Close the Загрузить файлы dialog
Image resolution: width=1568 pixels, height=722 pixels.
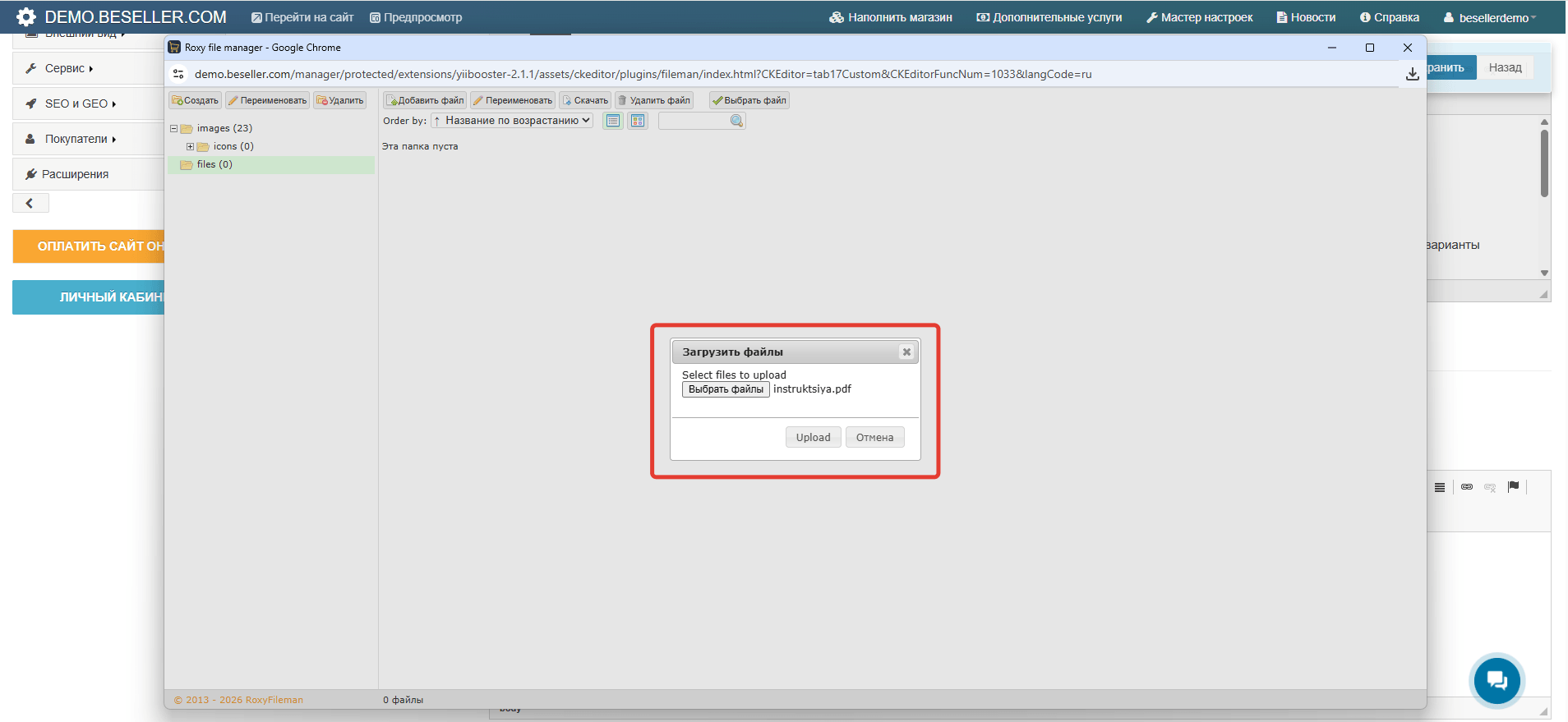click(x=906, y=352)
